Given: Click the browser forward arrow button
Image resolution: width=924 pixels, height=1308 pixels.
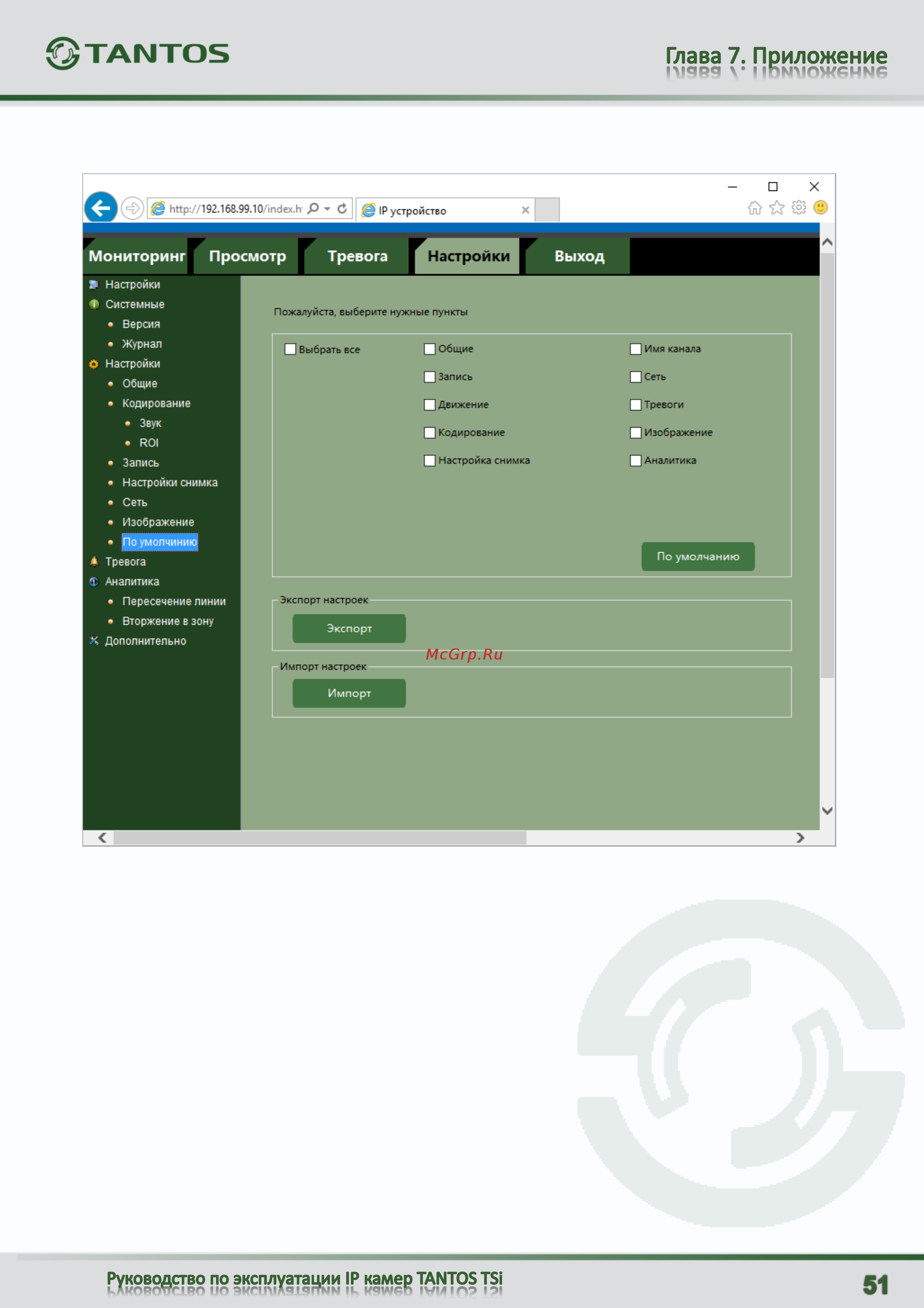Looking at the screenshot, I should [x=132, y=208].
